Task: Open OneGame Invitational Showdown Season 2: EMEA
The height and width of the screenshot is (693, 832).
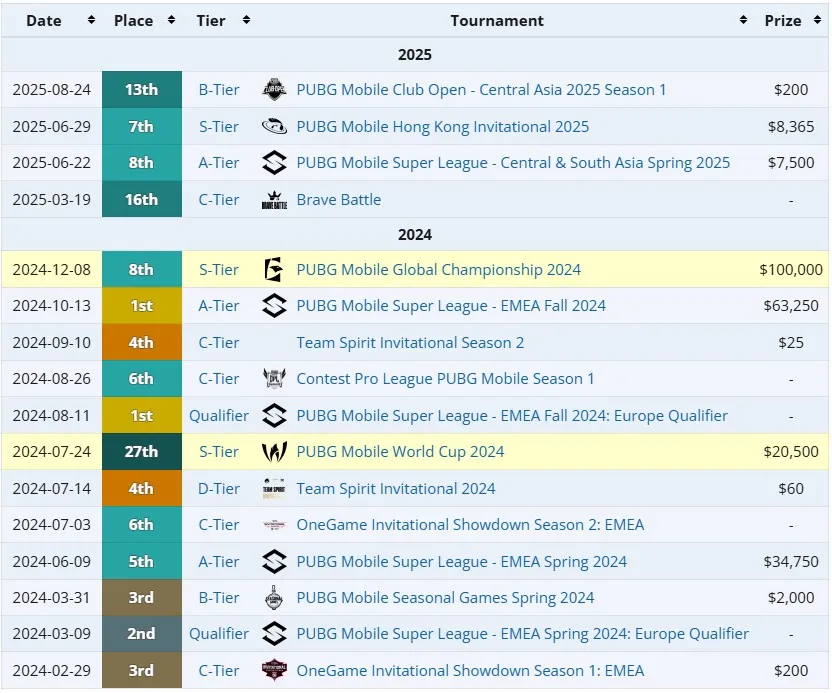Action: [470, 525]
